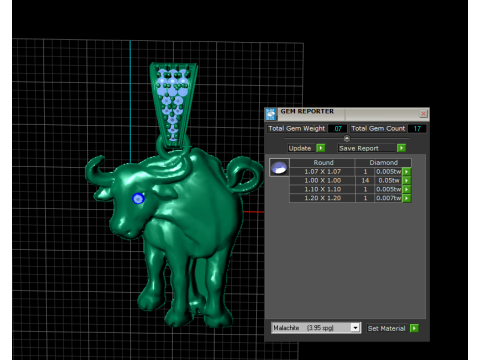Close the Gem Reporter panel
The image size is (480, 360).
(423, 114)
